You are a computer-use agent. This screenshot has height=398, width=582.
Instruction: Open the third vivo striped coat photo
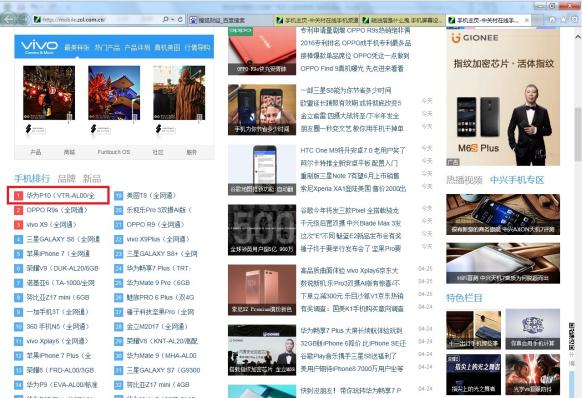[179, 93]
